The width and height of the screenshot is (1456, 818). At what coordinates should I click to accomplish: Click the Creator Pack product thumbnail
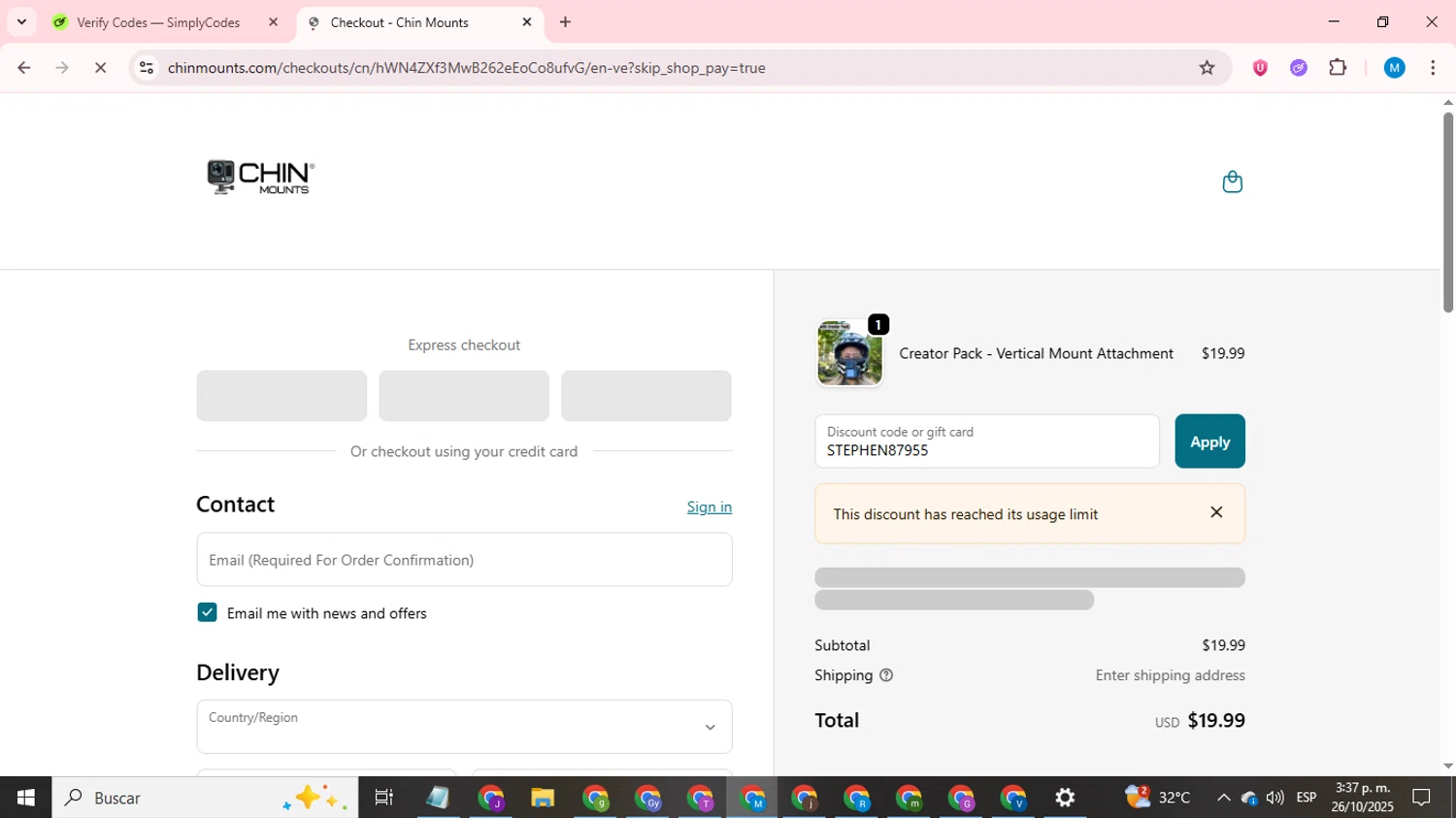[849, 354]
